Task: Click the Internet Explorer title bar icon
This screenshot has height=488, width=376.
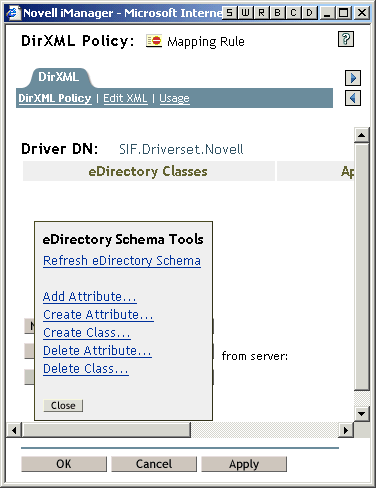Action: click(13, 13)
